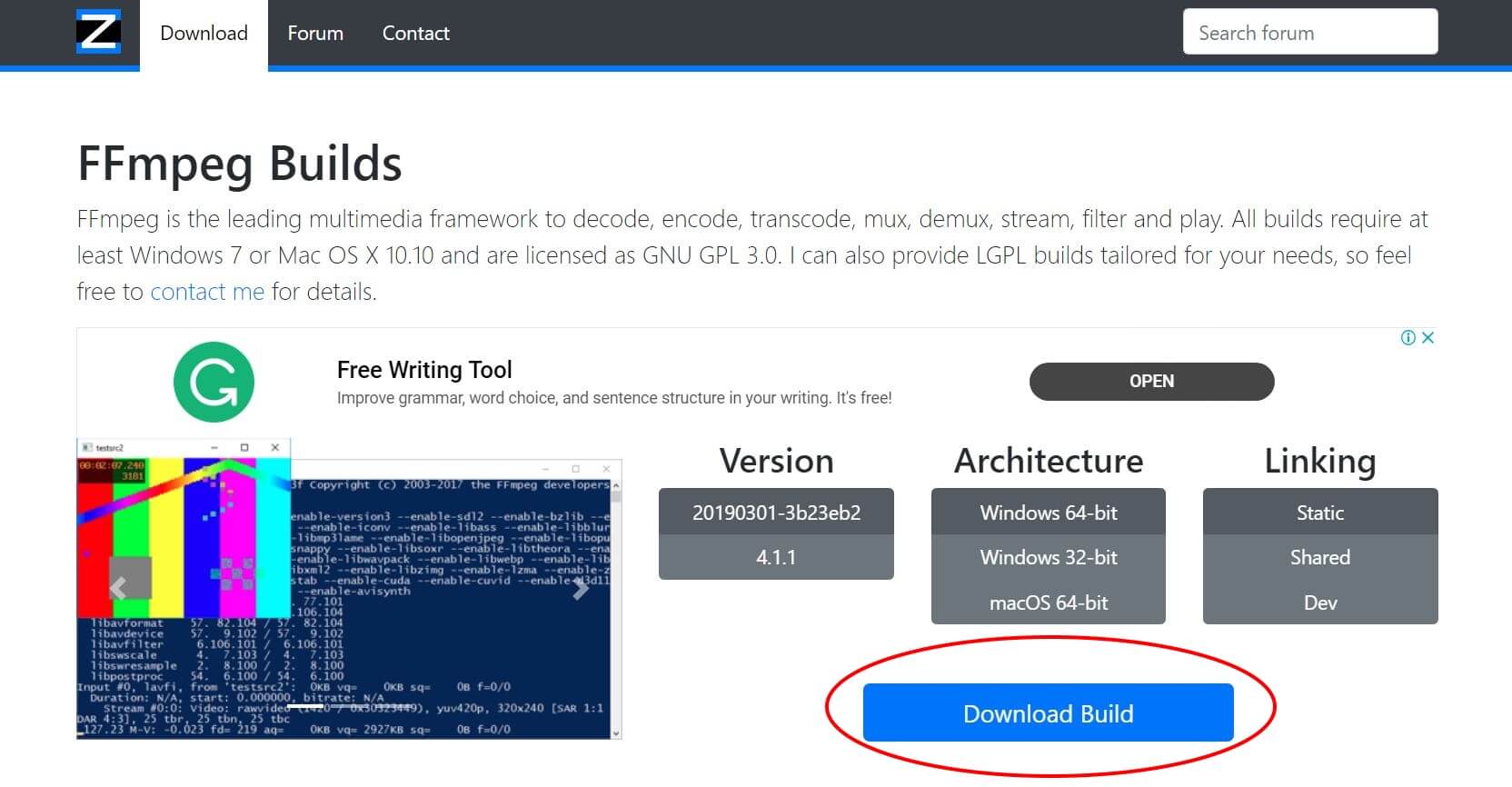Click the OPEN button in the ad
Image resolution: width=1512 pixels, height=787 pixels.
1151,382
